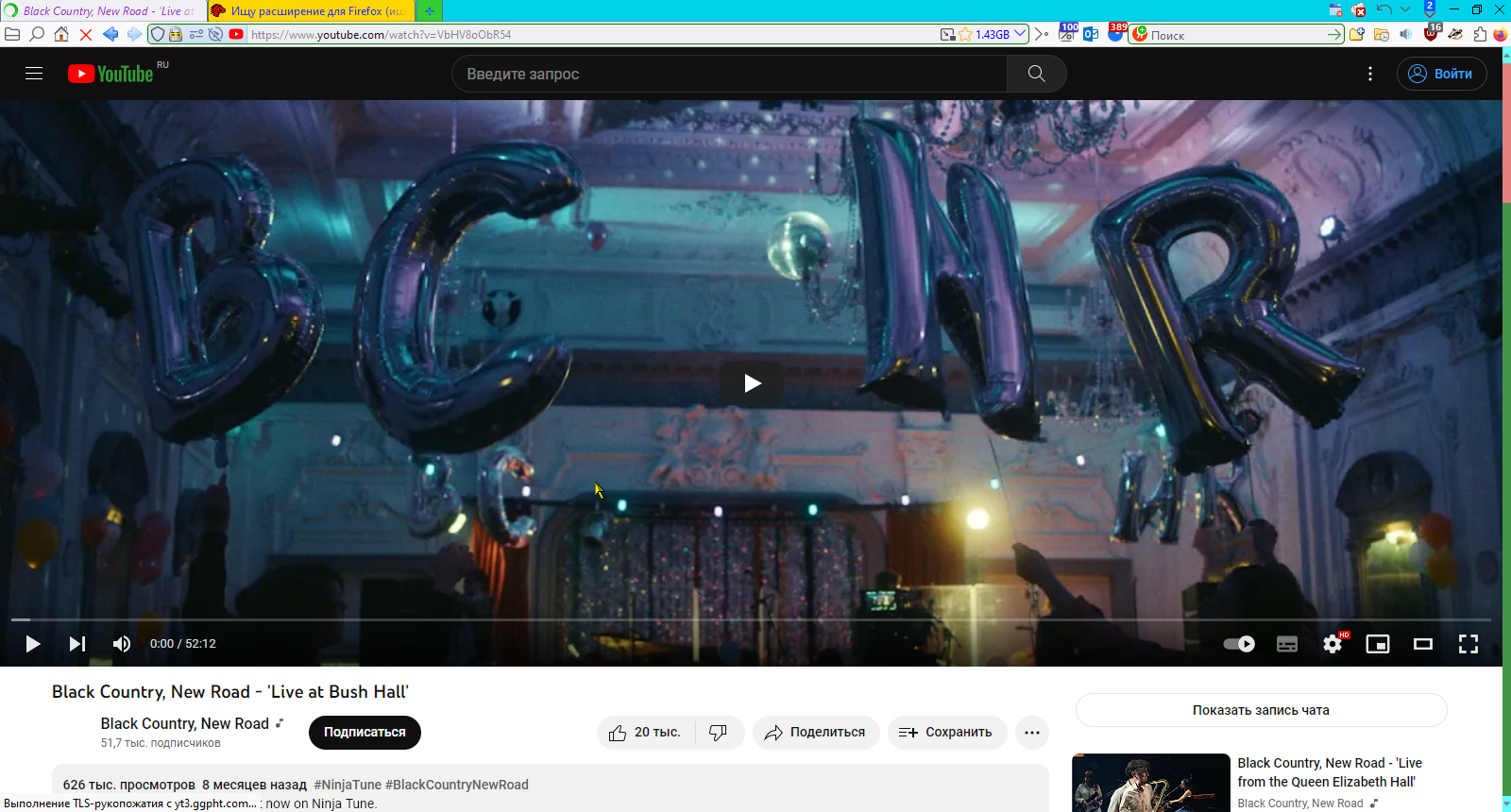Click the Сохранить save button
The width and height of the screenshot is (1511, 812).
click(x=946, y=733)
